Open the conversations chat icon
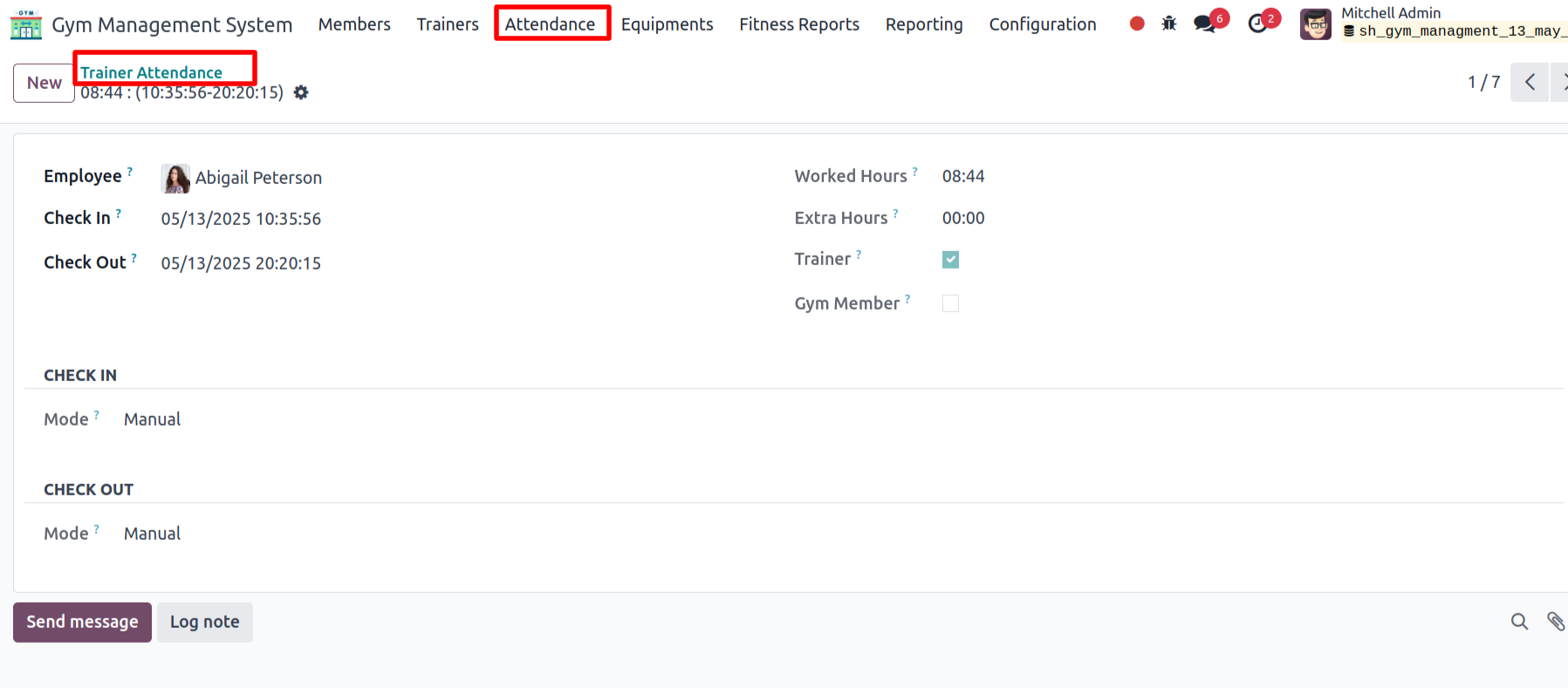This screenshot has width=1568, height=688. coord(1205,24)
